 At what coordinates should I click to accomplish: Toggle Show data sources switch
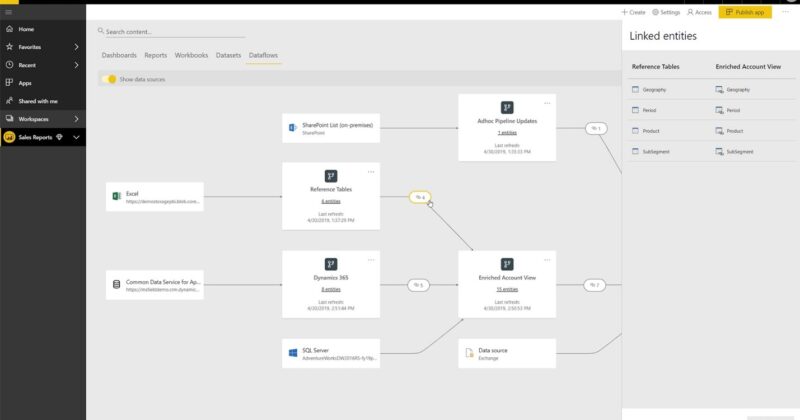(109, 79)
